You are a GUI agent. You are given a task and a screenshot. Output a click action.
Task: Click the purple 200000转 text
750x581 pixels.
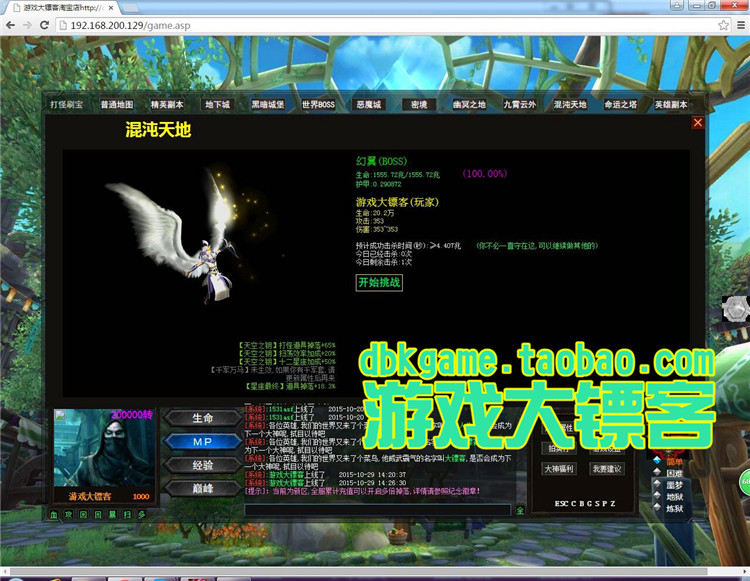132,415
